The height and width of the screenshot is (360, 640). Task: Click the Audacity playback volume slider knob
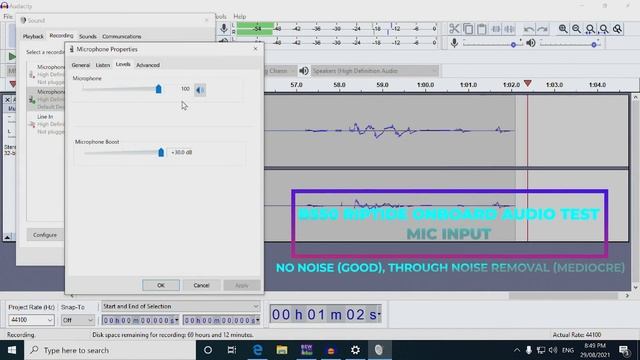point(594,44)
